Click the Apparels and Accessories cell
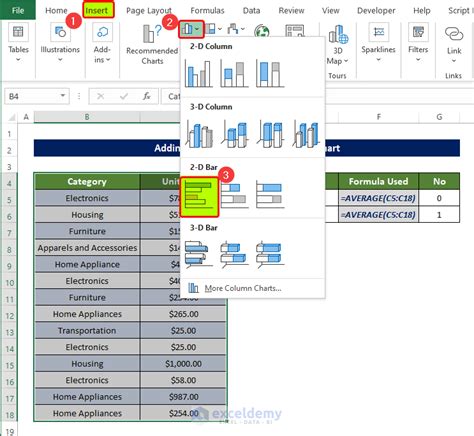 tap(87, 248)
